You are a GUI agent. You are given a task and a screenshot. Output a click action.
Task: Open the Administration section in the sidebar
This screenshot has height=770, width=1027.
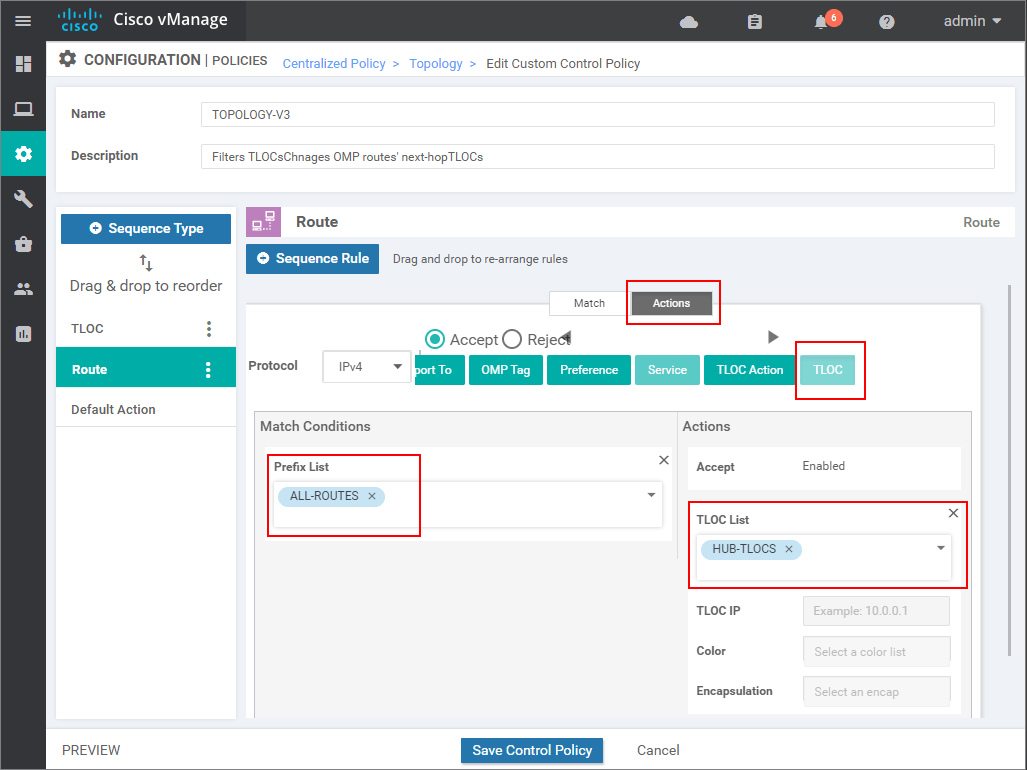(23, 288)
